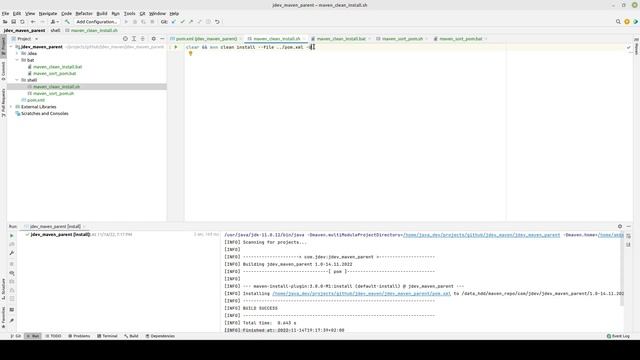The height and width of the screenshot is (360, 640).
Task: Open Search Everywhere magnifier icon
Action: (x=618, y=22)
